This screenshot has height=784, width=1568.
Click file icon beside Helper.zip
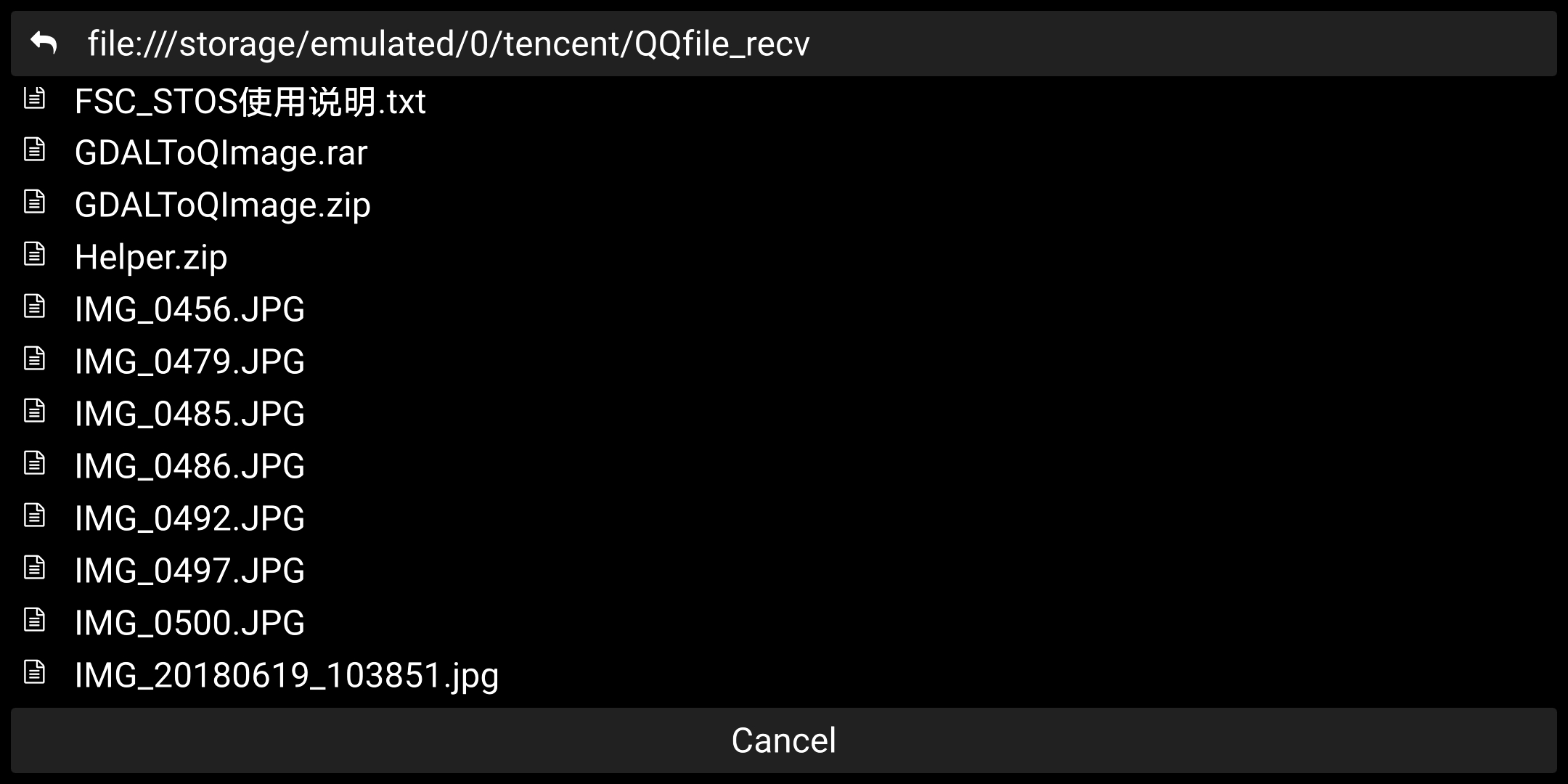(x=34, y=253)
